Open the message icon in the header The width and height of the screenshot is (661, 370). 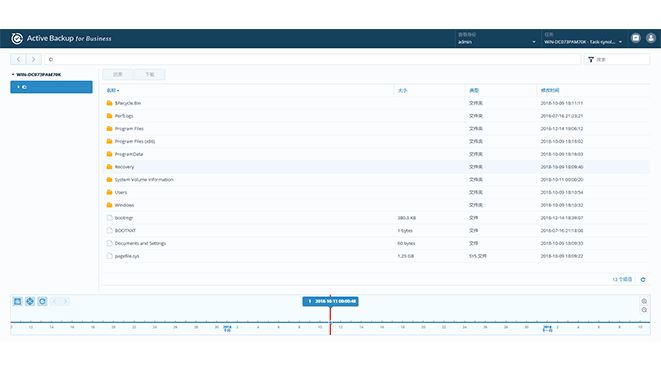[x=636, y=38]
